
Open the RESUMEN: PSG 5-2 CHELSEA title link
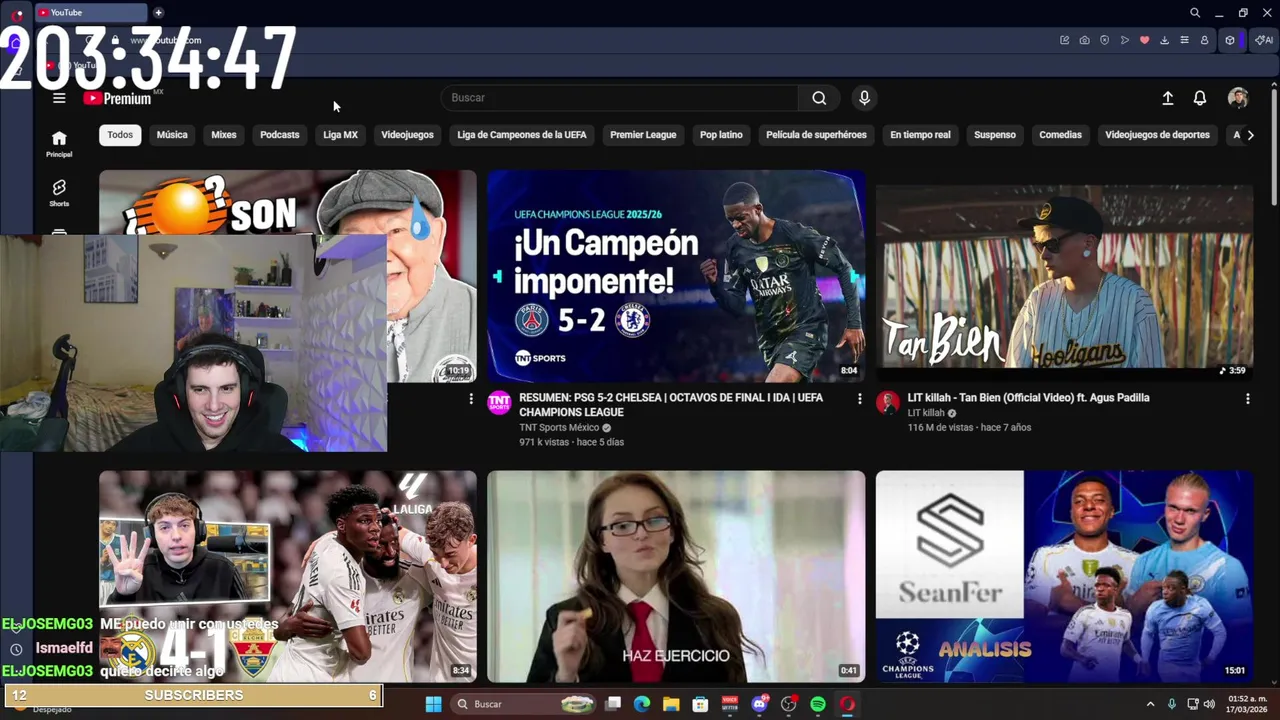(671, 405)
